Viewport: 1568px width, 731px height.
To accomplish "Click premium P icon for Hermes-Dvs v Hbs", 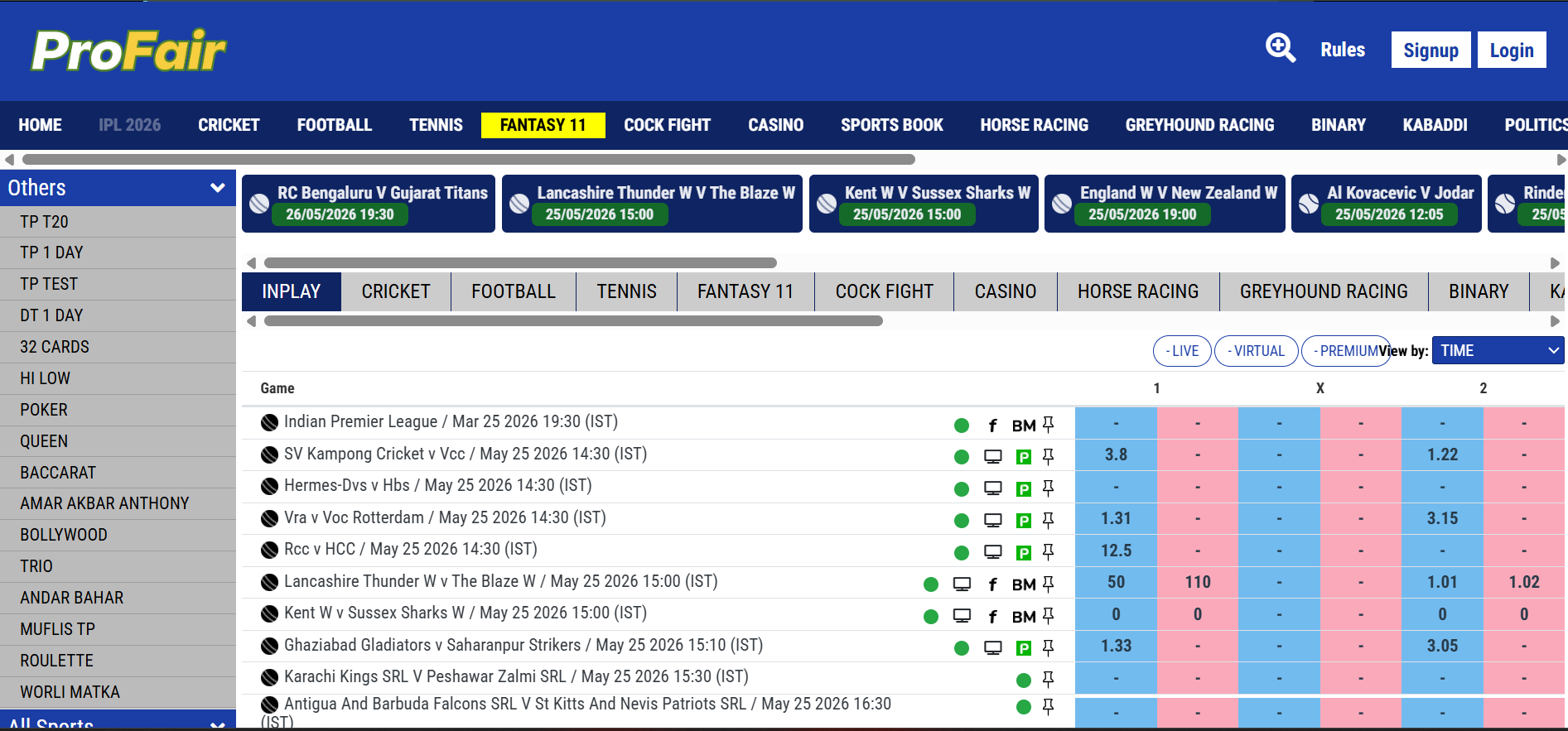I will (1024, 488).
